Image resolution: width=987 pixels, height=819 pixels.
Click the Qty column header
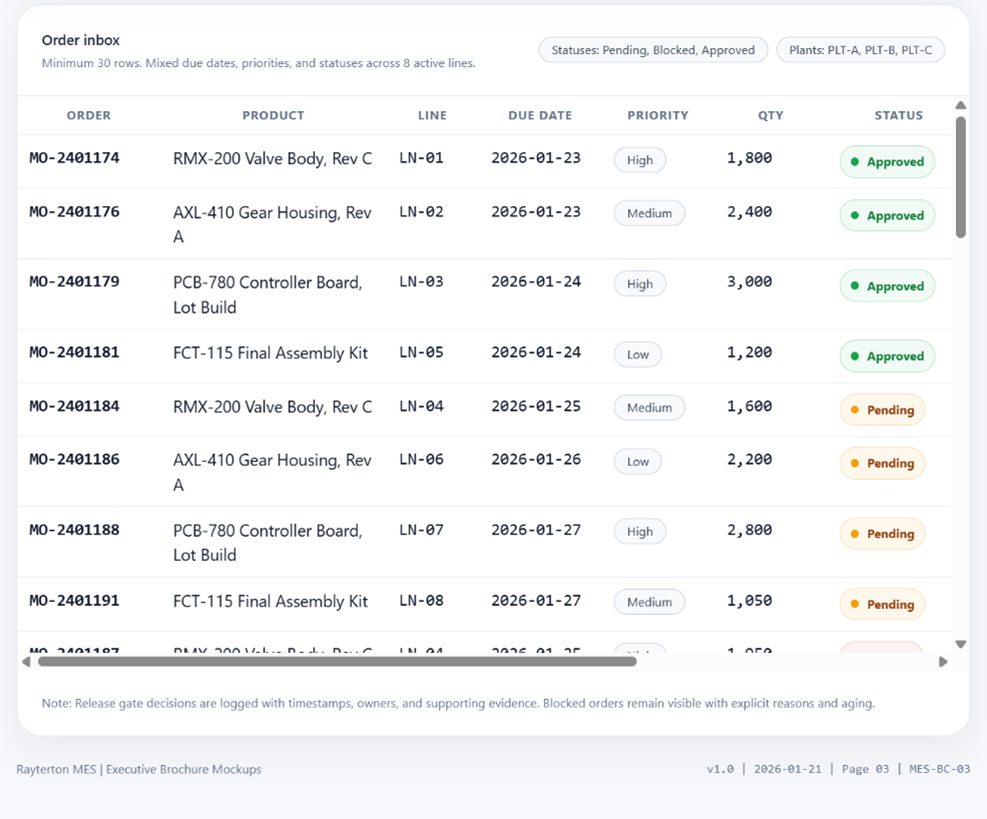(770, 116)
